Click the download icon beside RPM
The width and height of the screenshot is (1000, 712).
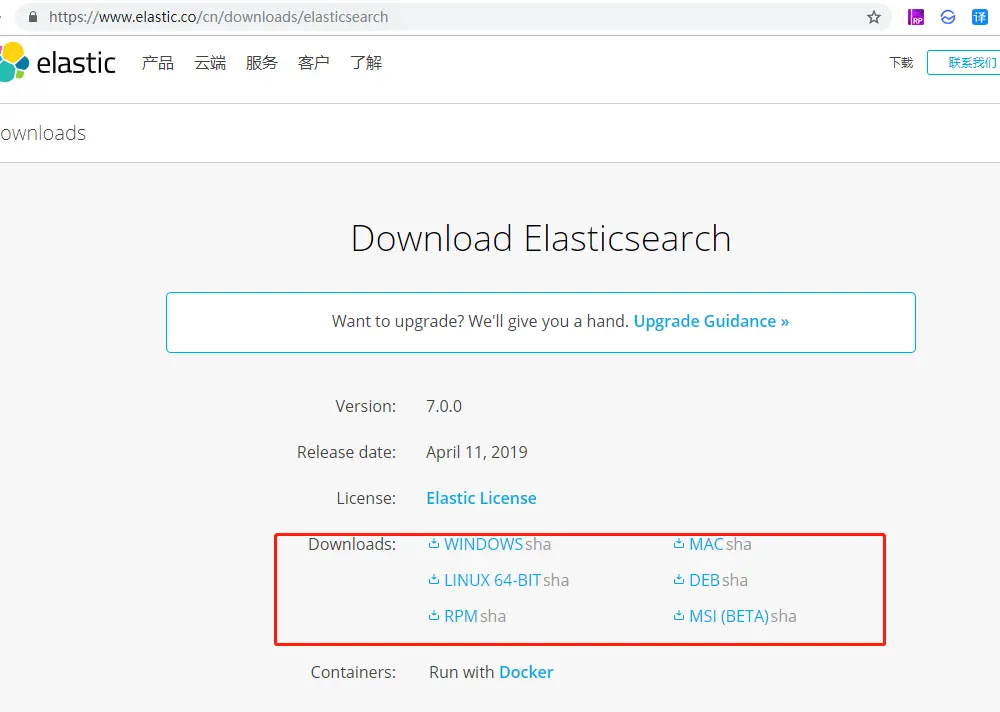point(434,616)
